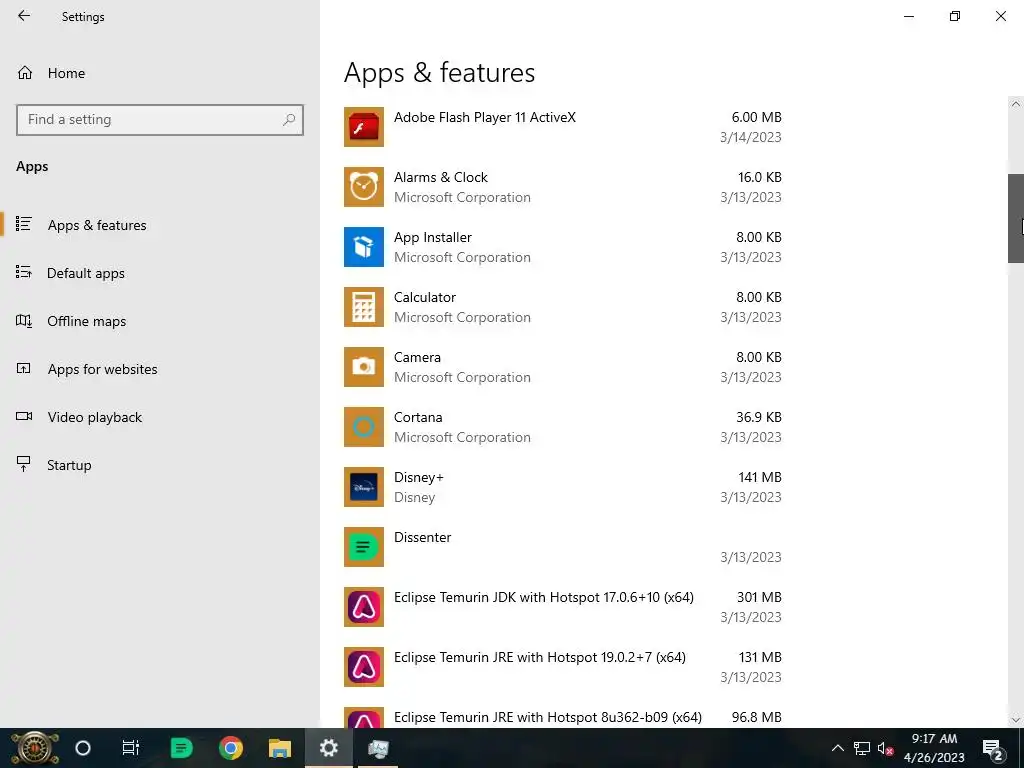Open Chrome from the taskbar
The height and width of the screenshot is (768, 1024).
[231, 748]
